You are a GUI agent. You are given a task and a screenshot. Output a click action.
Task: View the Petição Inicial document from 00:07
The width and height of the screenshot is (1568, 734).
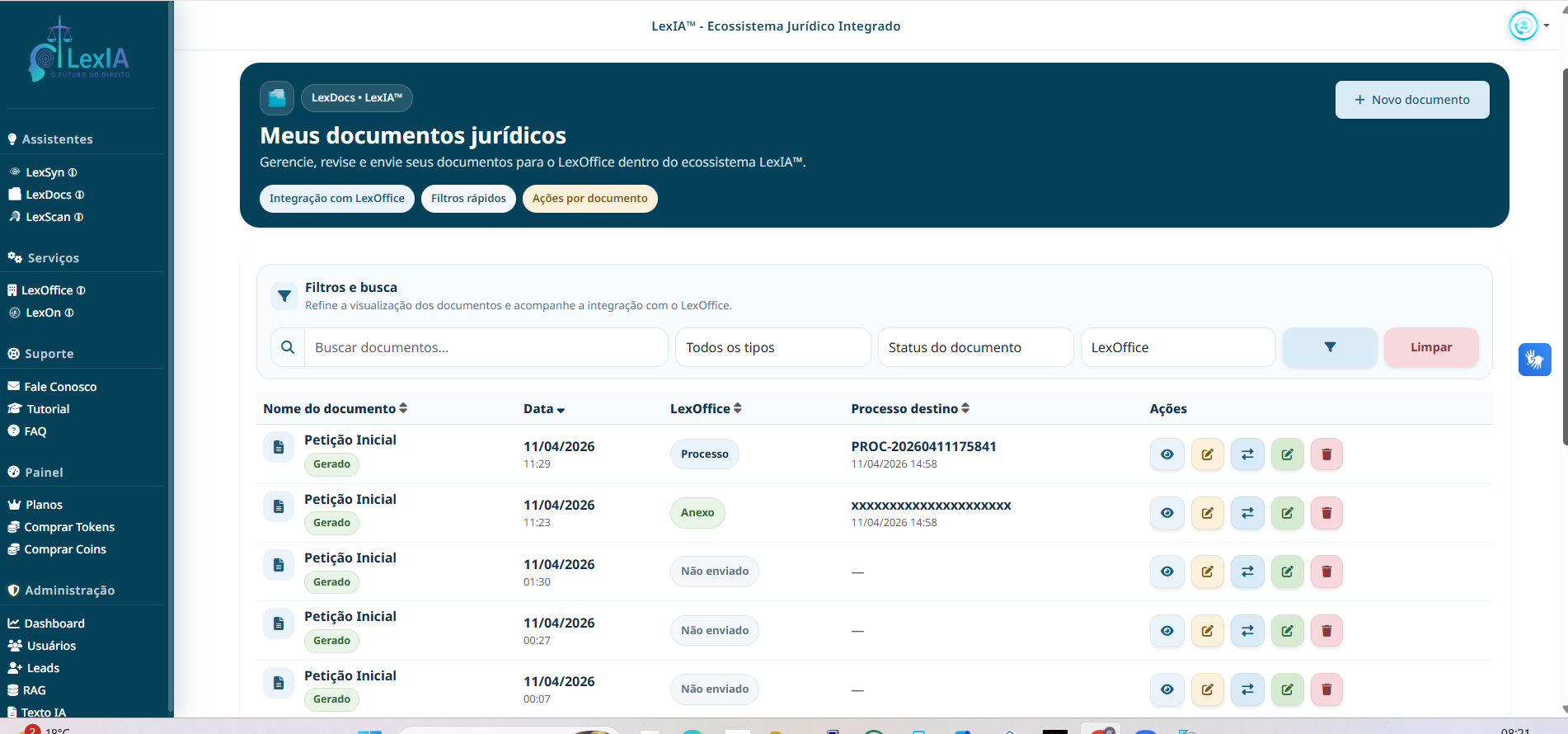1167,689
